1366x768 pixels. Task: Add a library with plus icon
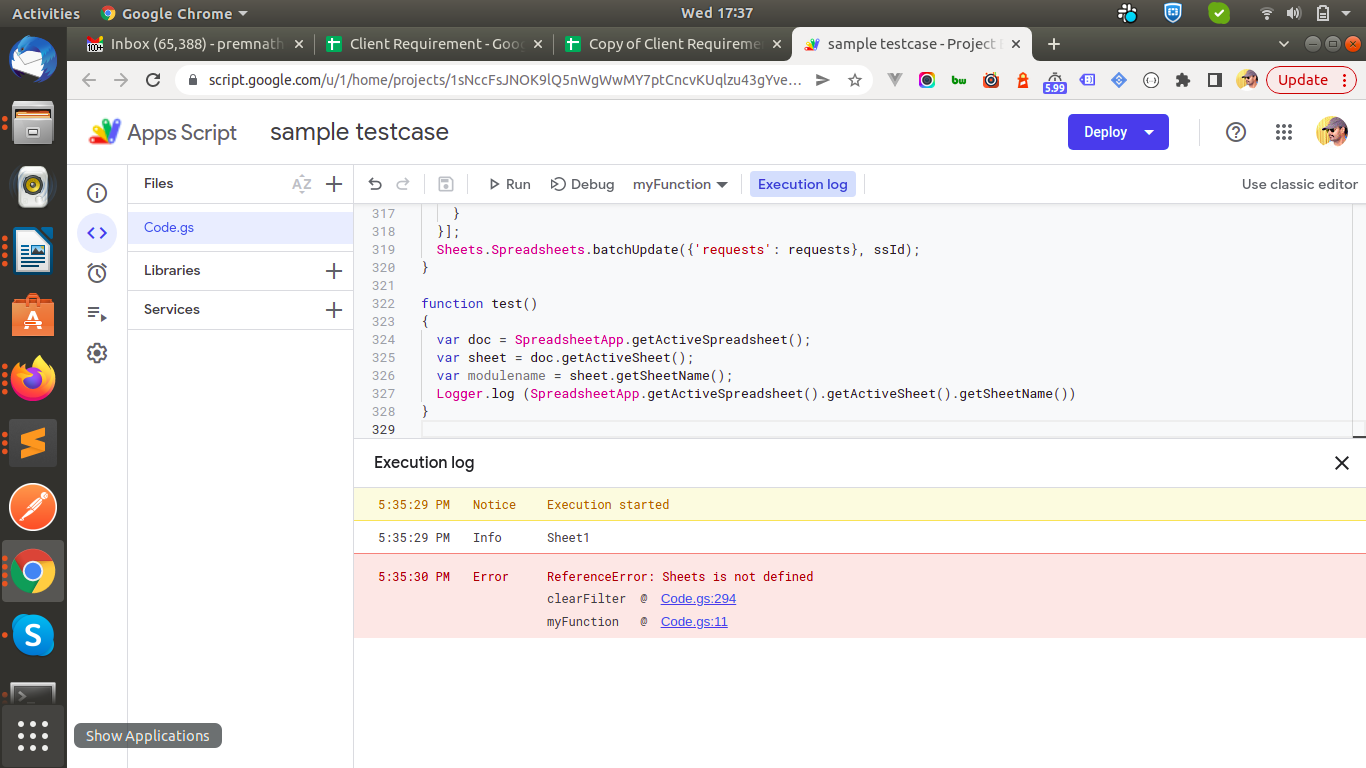point(334,271)
